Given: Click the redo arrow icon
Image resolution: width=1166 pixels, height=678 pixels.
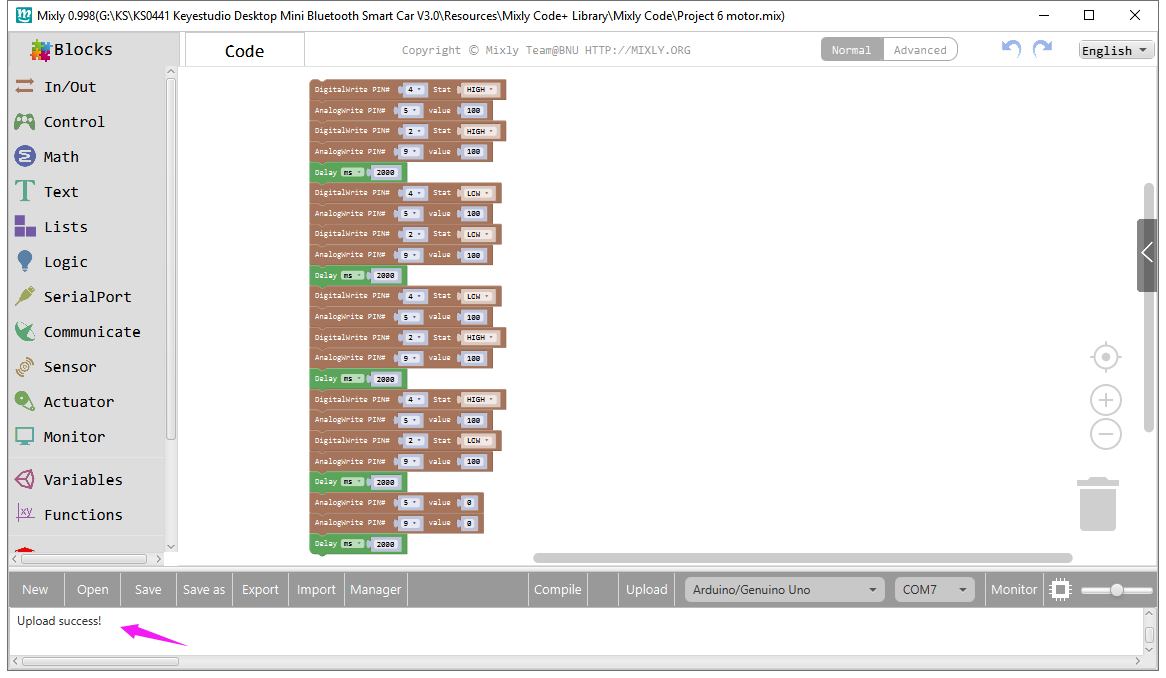Looking at the screenshot, I should click(1043, 48).
